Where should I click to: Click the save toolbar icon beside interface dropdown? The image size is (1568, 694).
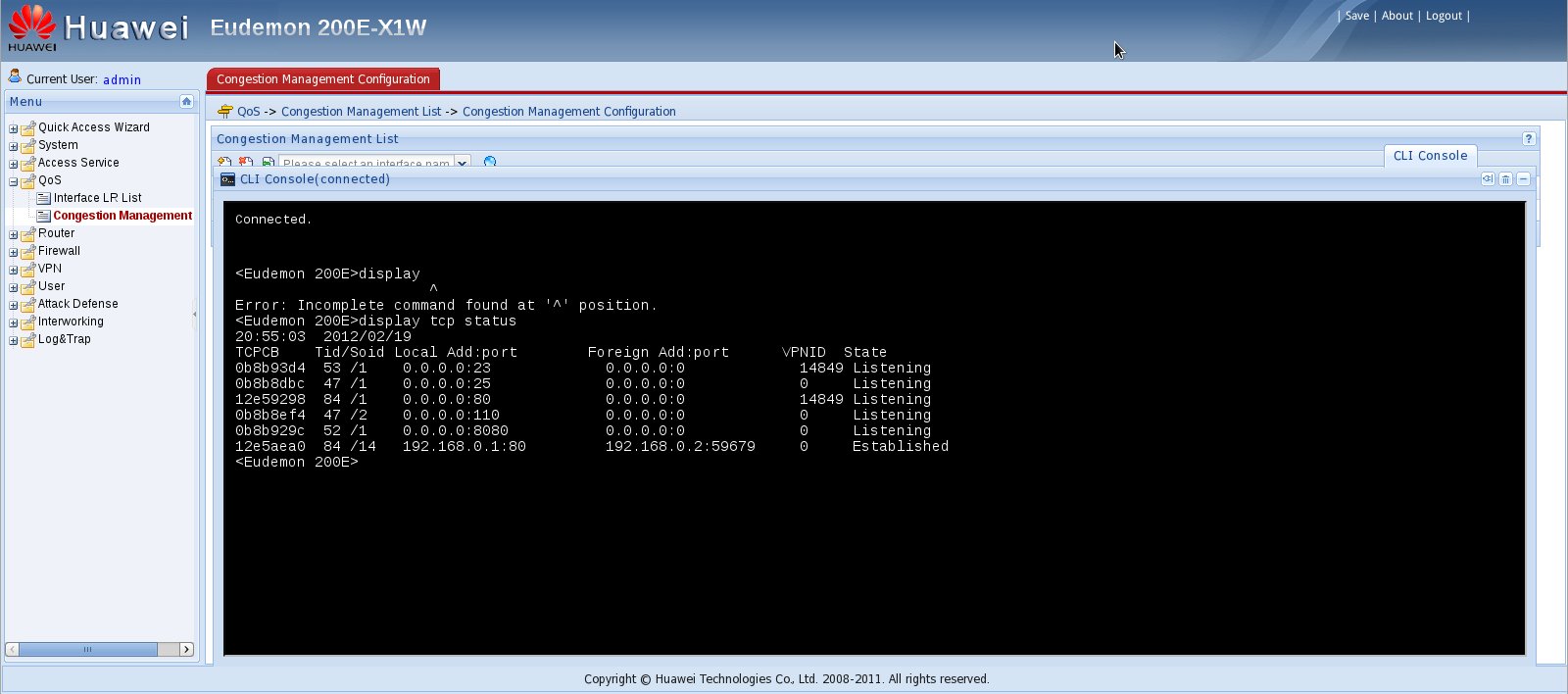click(268, 163)
